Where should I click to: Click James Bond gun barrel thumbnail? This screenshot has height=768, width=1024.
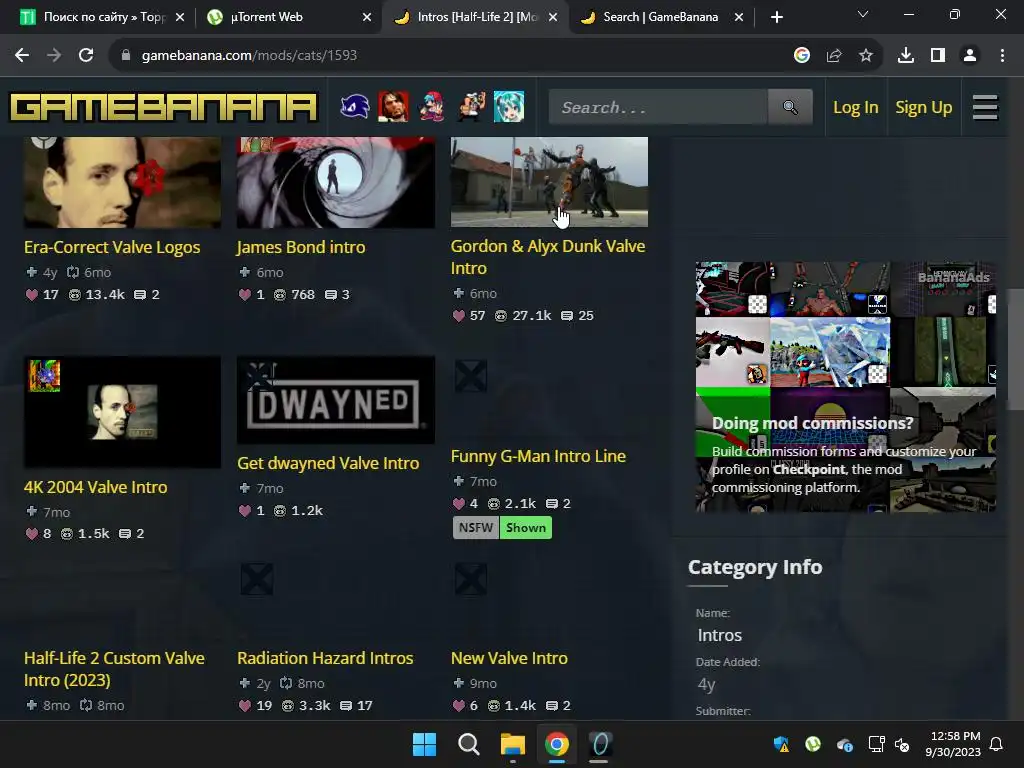click(336, 182)
